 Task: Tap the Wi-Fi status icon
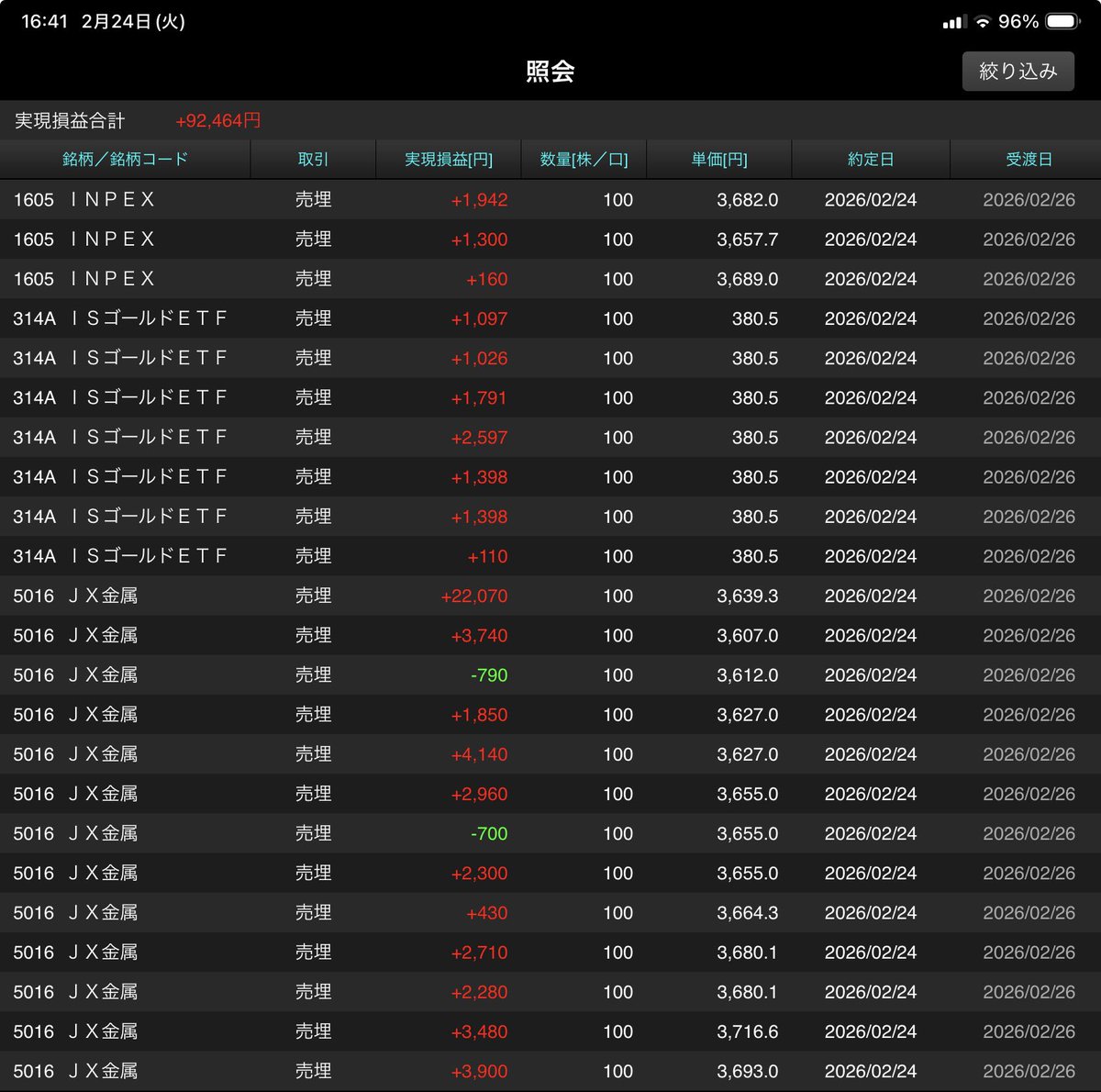click(x=983, y=21)
